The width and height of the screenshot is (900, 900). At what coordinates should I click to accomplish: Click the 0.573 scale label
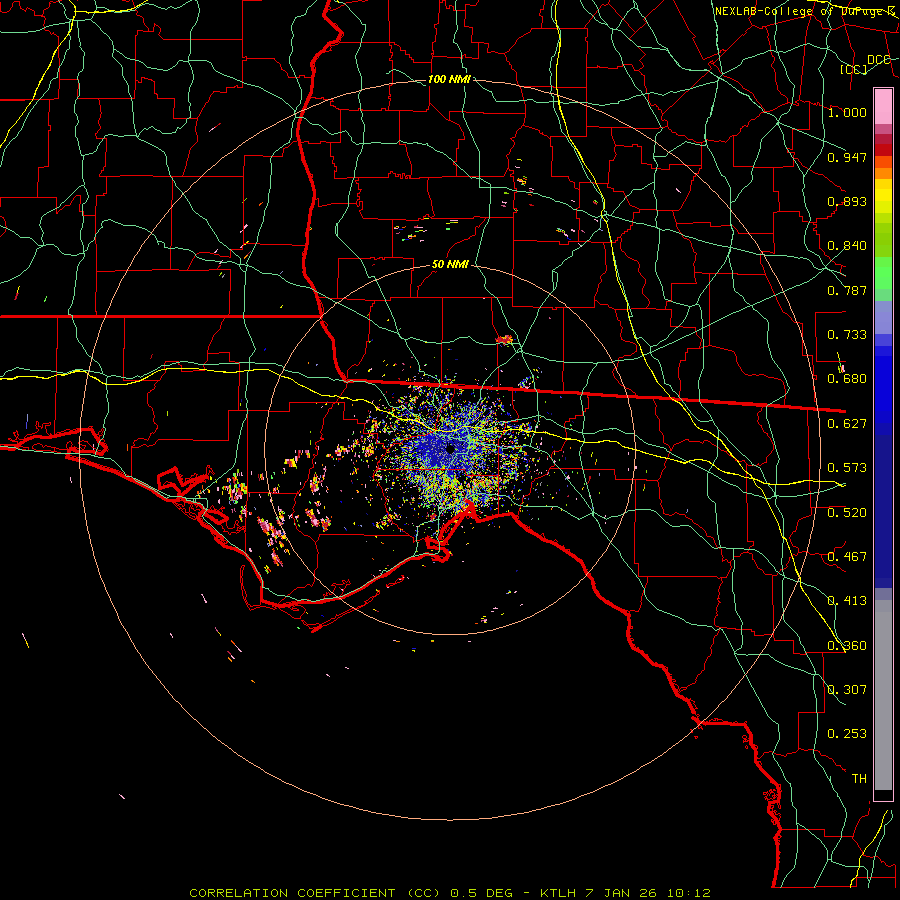coord(847,468)
